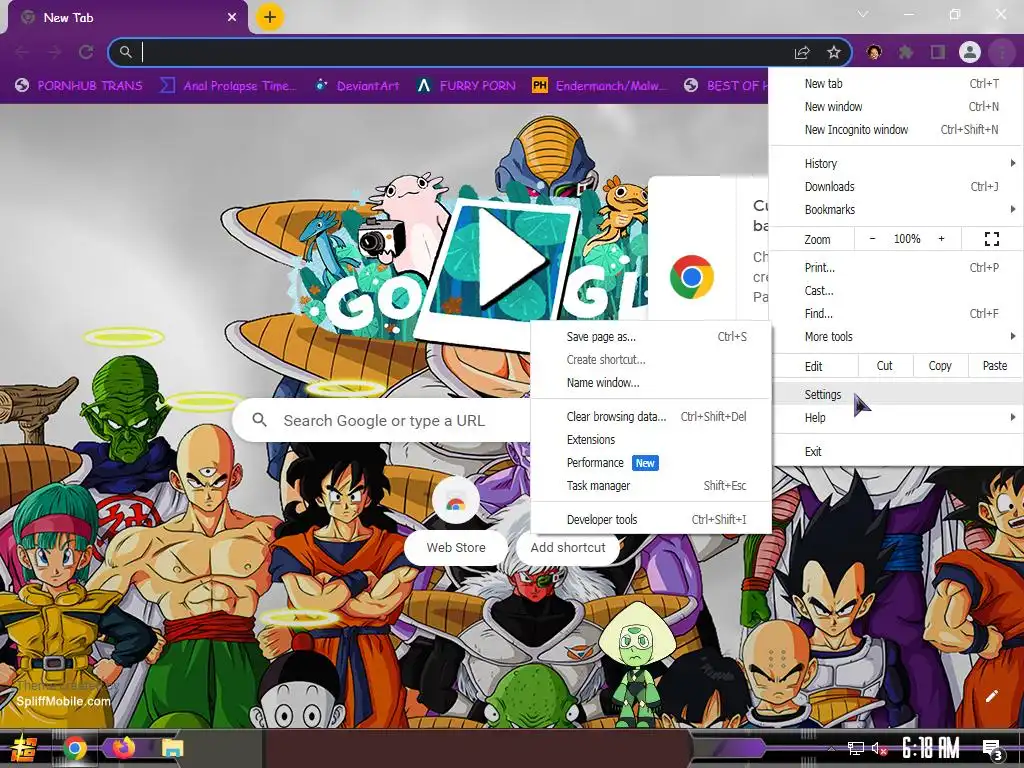This screenshot has width=1024, height=768.
Task: Open File Explorer from taskbar
Action: tap(172, 748)
